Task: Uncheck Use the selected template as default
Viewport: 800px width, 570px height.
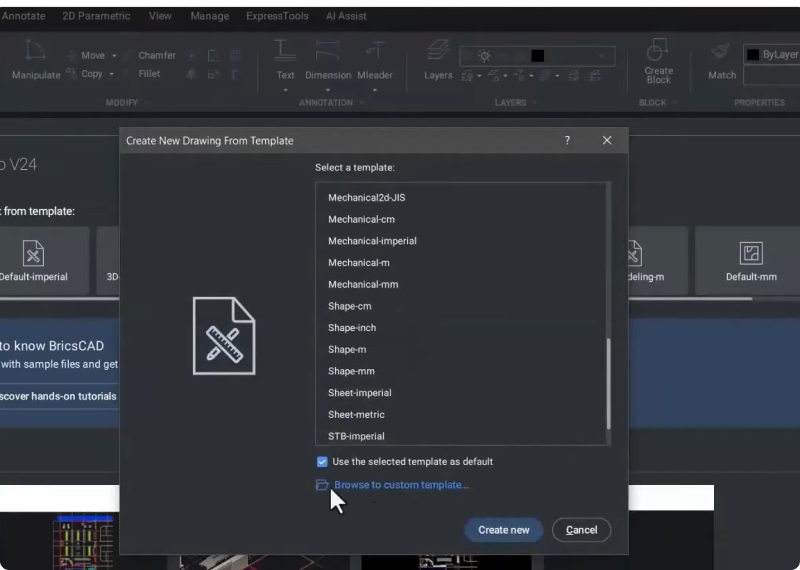Action: point(322,462)
